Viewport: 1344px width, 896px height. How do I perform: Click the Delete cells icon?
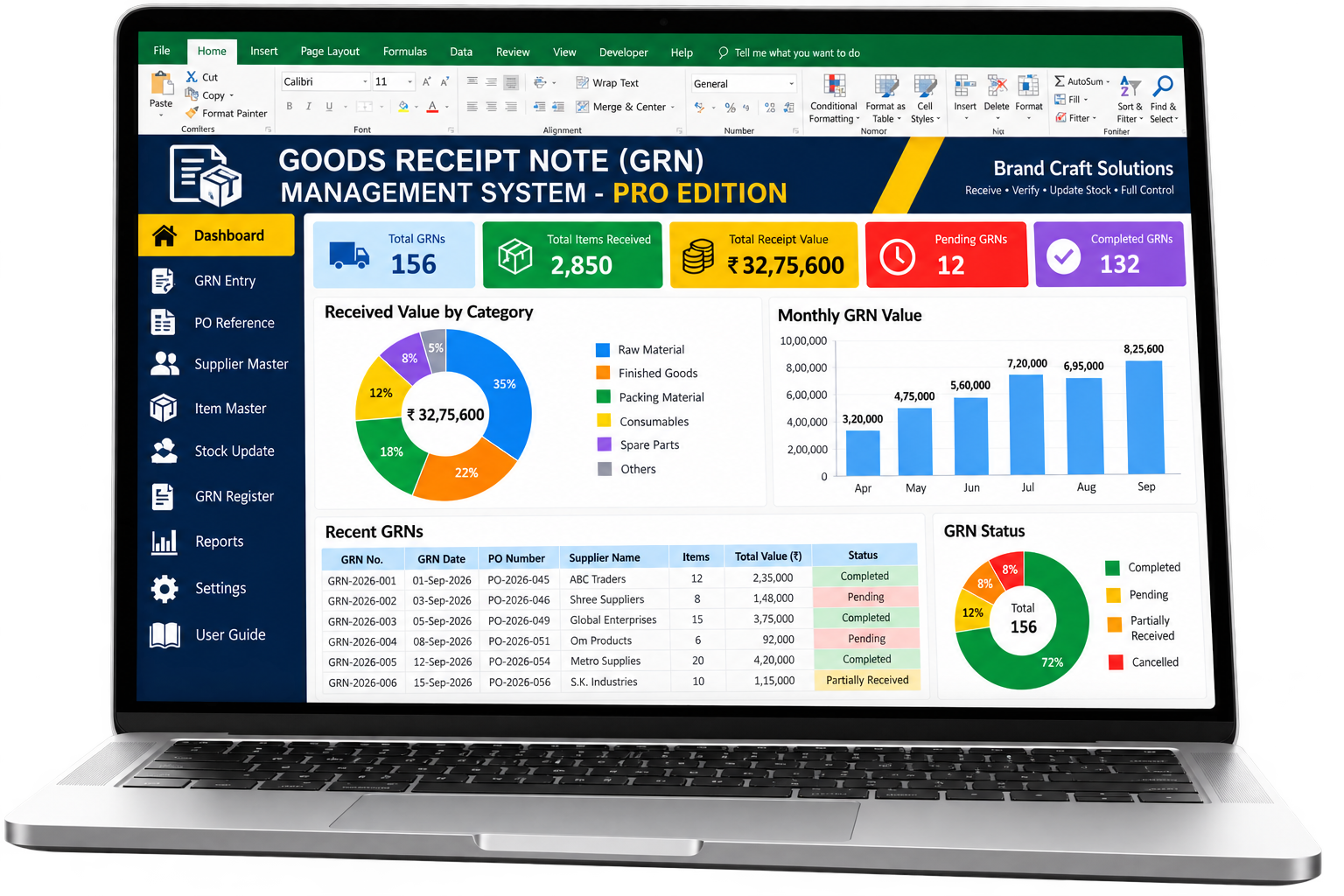click(x=997, y=86)
